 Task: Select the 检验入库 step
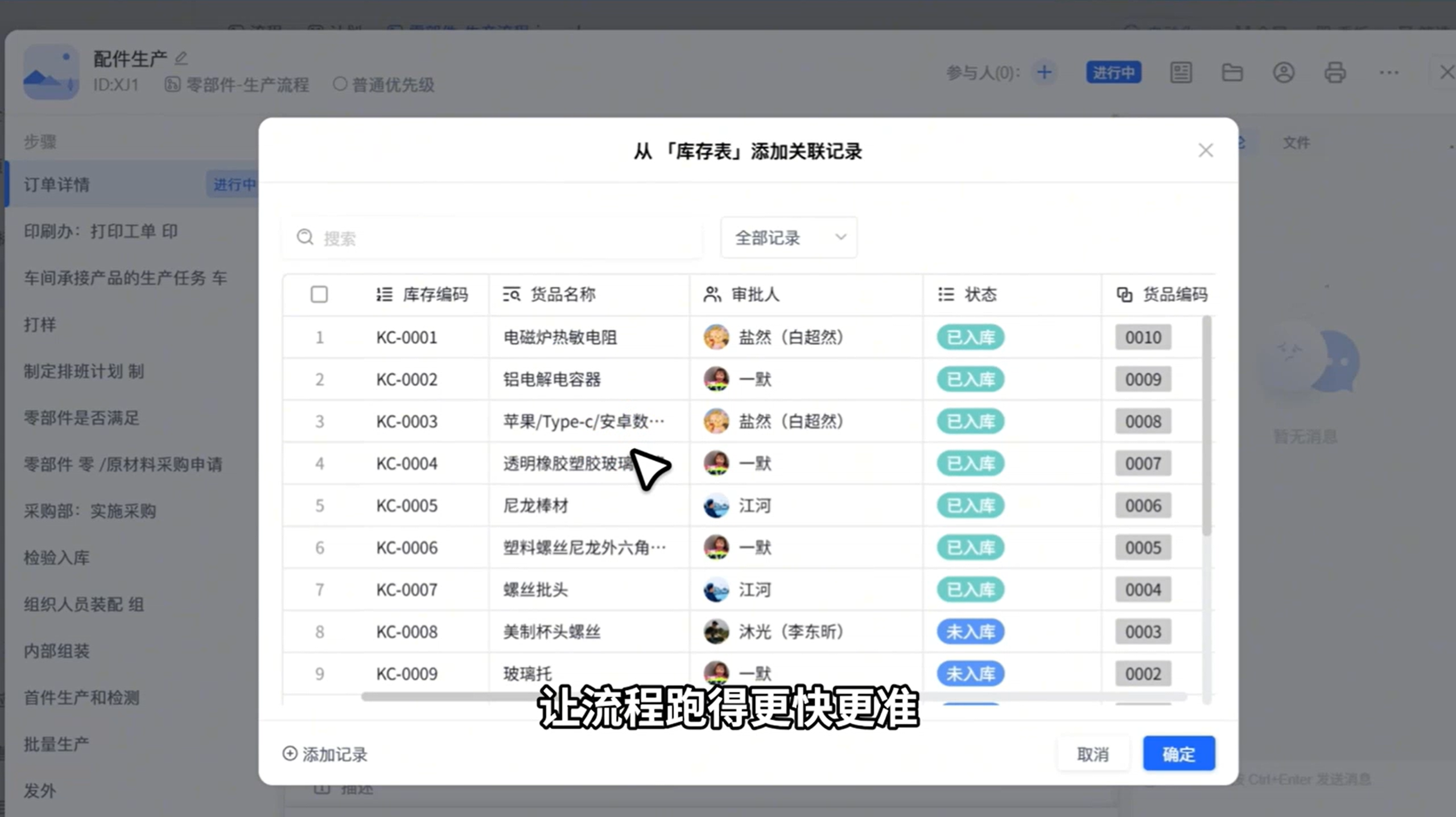(56, 558)
